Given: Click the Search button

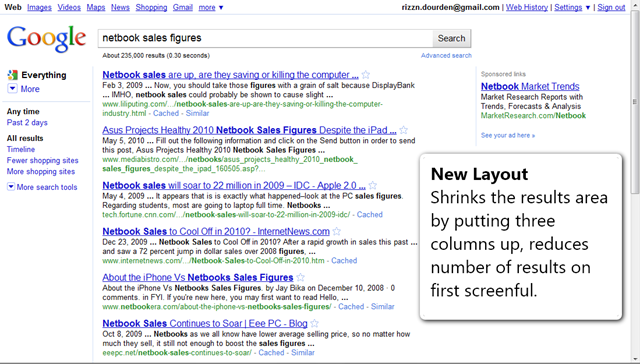Looking at the screenshot, I should tap(451, 38).
